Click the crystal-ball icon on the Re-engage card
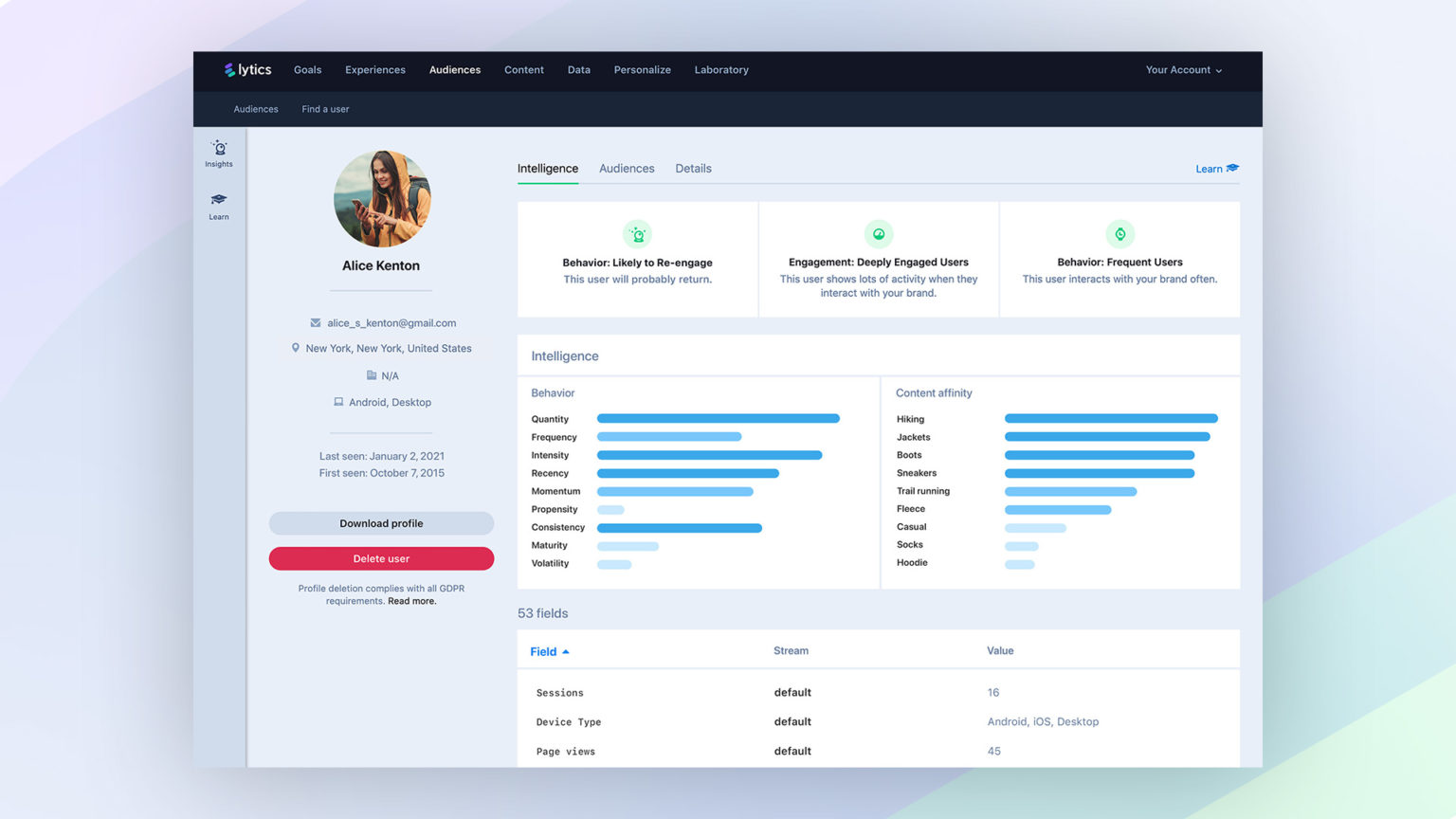1456x819 pixels. coord(636,233)
